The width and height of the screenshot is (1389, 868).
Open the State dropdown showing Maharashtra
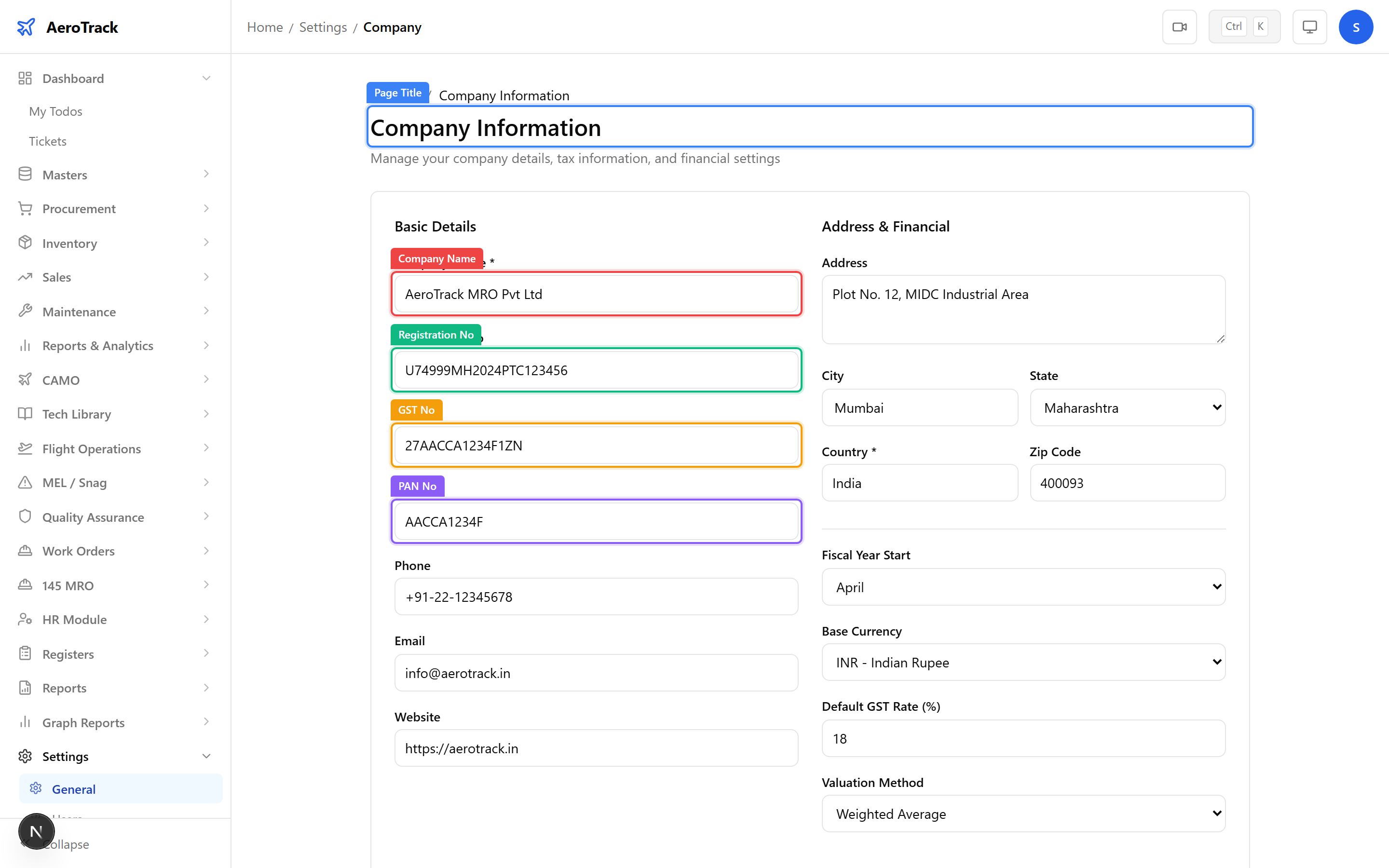[1127, 407]
